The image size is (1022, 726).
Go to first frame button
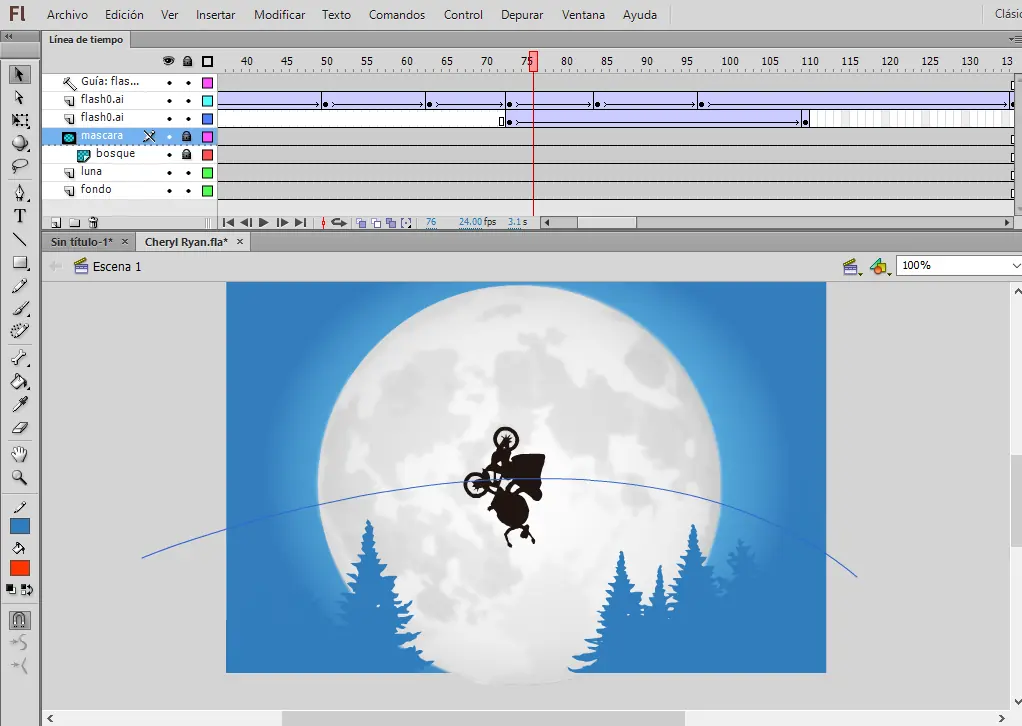228,223
